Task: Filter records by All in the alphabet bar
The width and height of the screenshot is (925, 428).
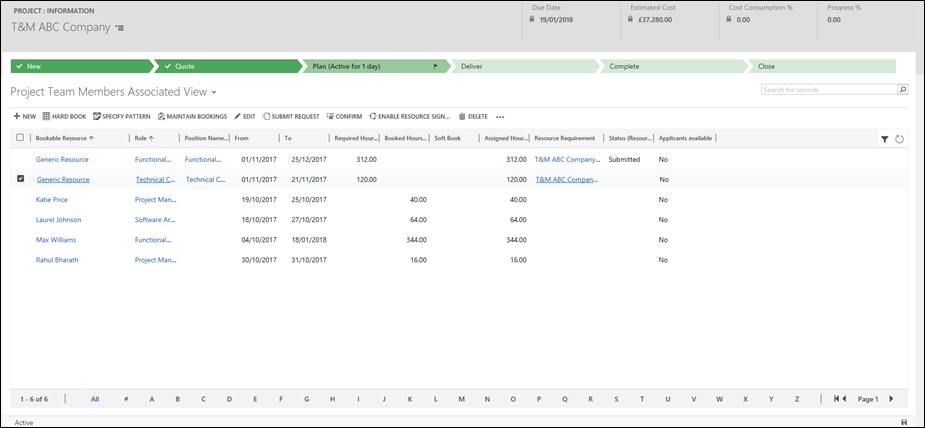Action: coord(95,399)
